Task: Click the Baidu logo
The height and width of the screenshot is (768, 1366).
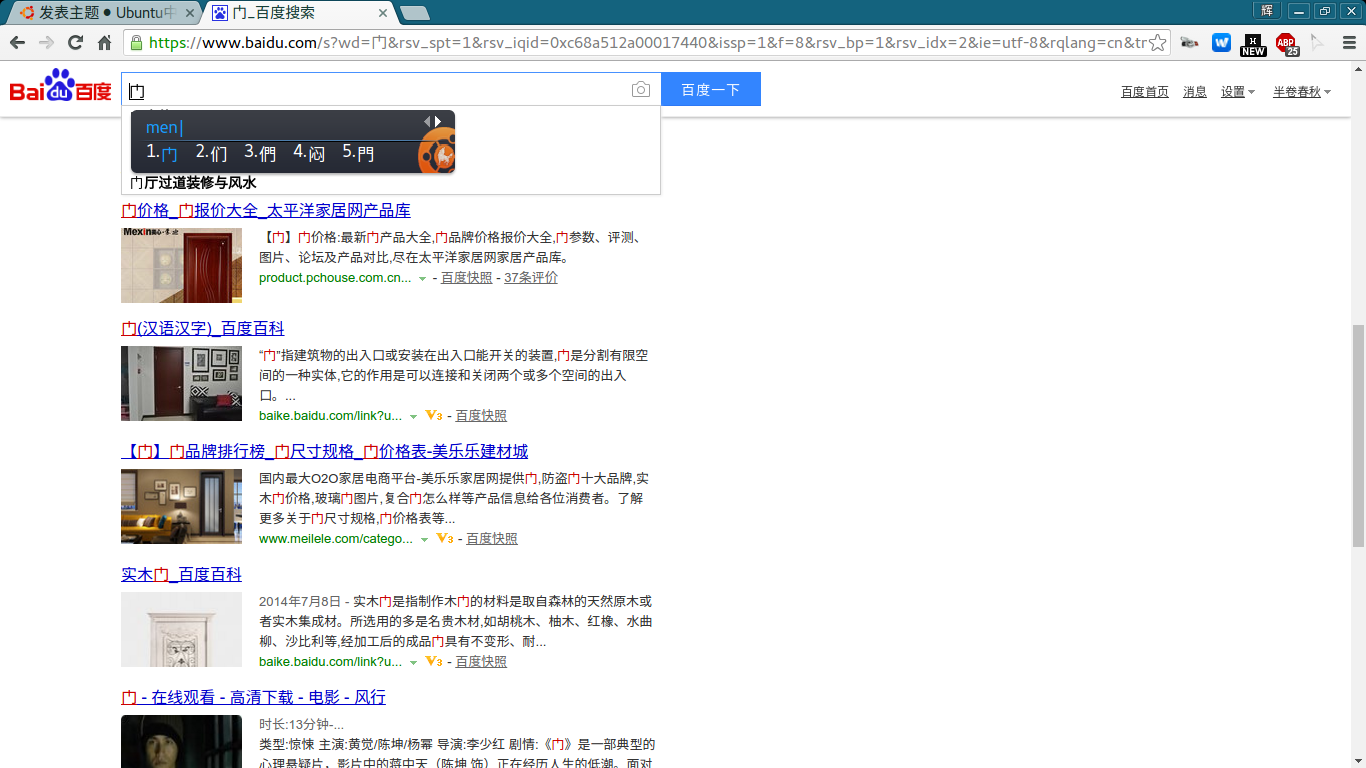Action: pyautogui.click(x=61, y=86)
